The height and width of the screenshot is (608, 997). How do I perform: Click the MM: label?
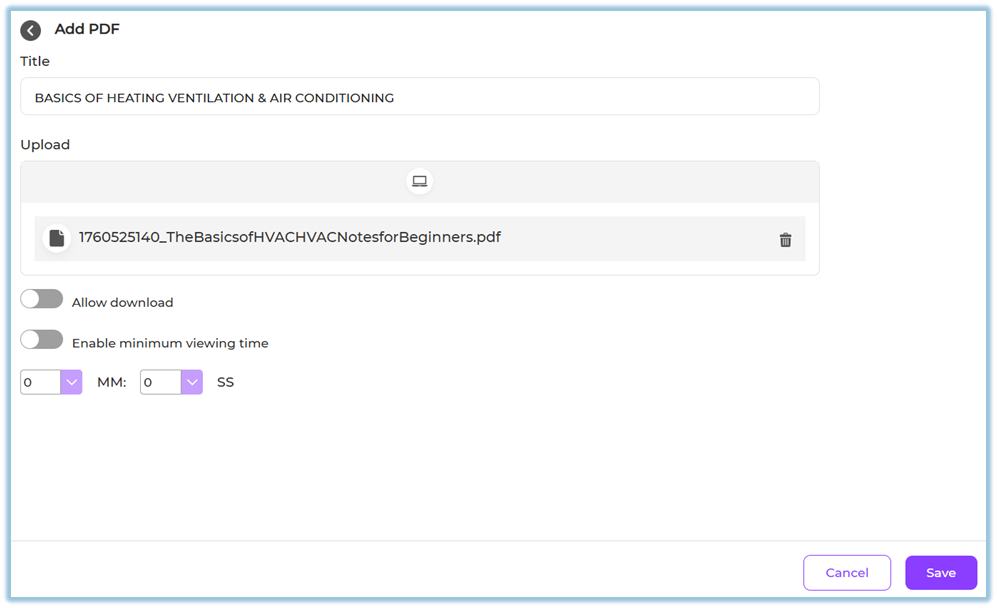click(111, 382)
